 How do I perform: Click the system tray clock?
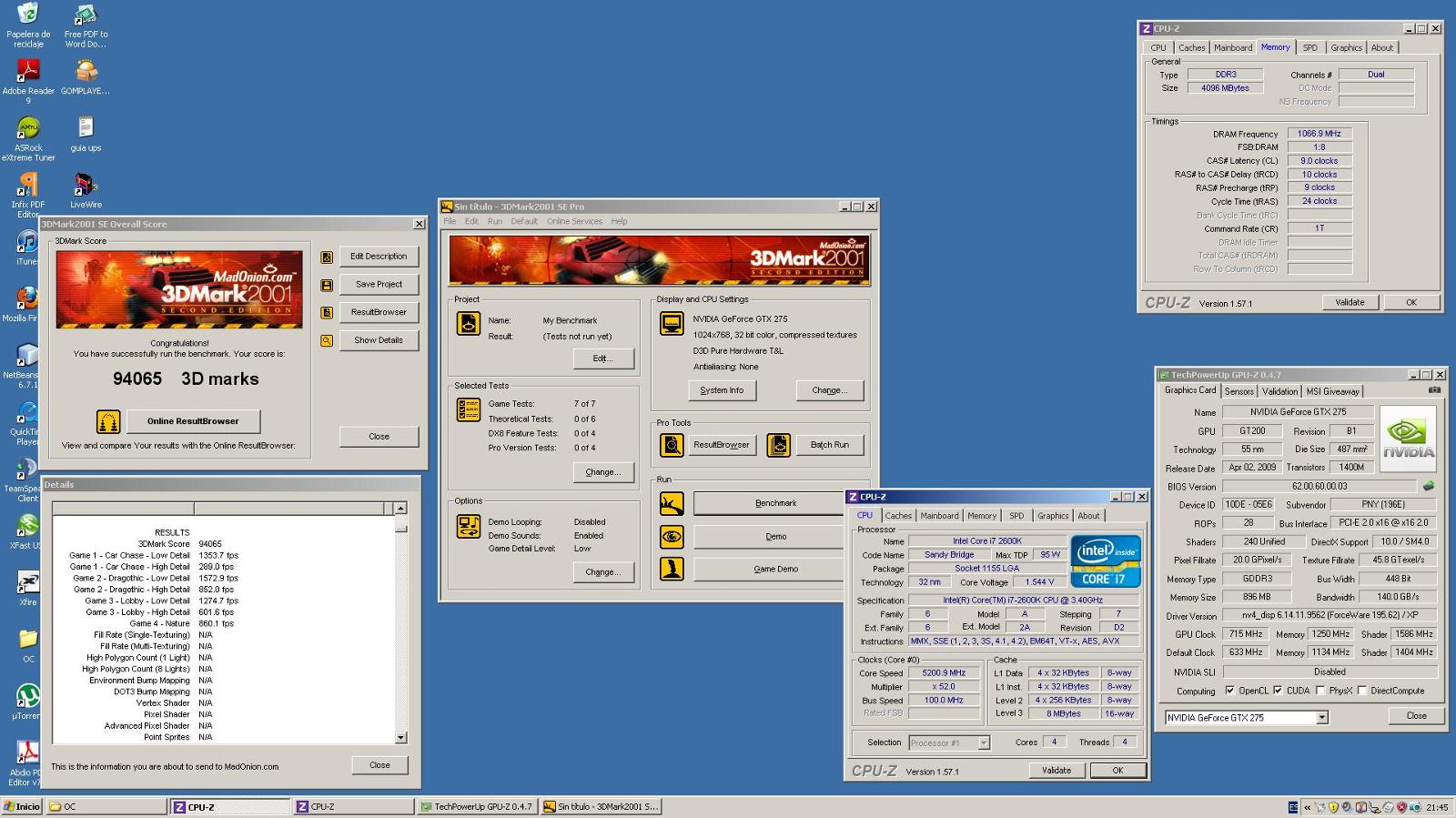pos(1437,807)
